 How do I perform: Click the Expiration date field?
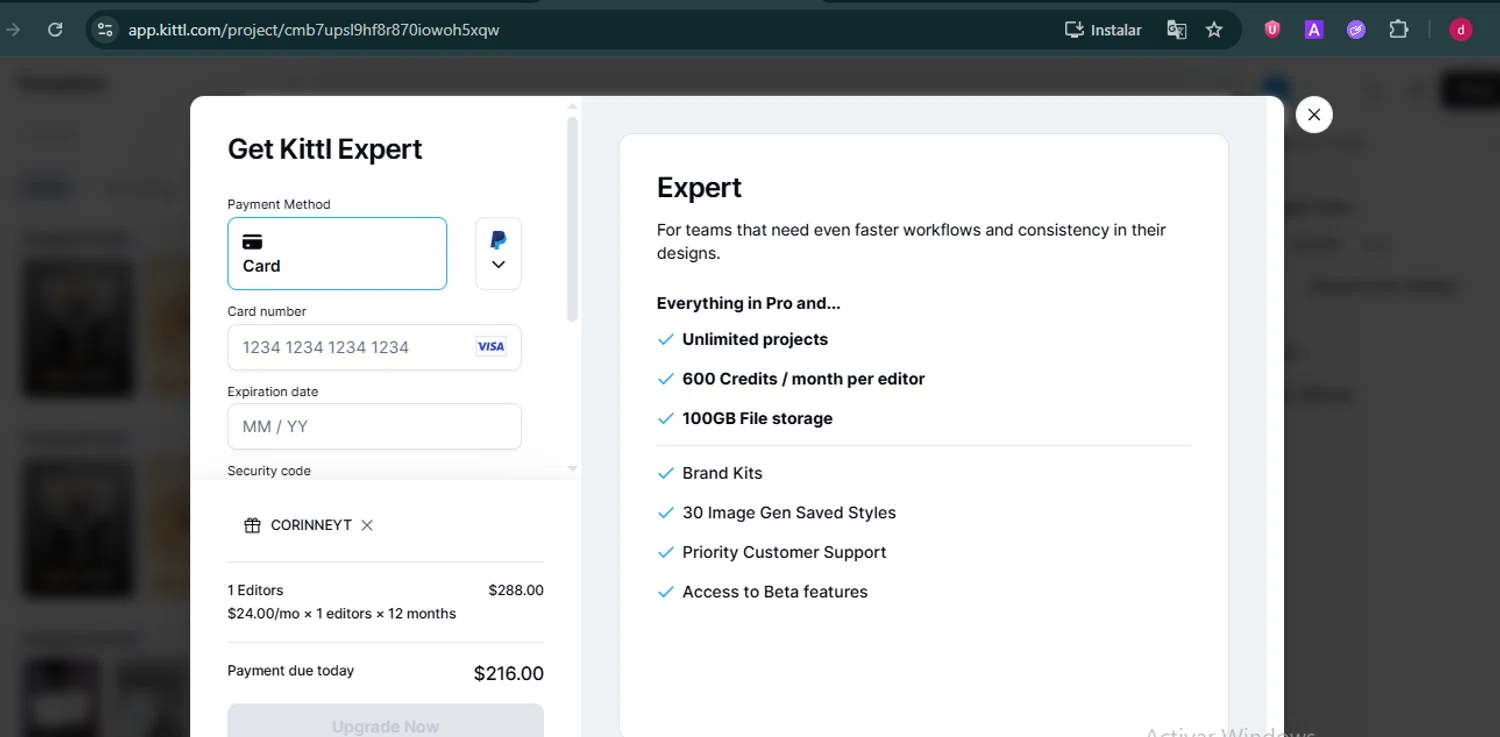tap(374, 427)
